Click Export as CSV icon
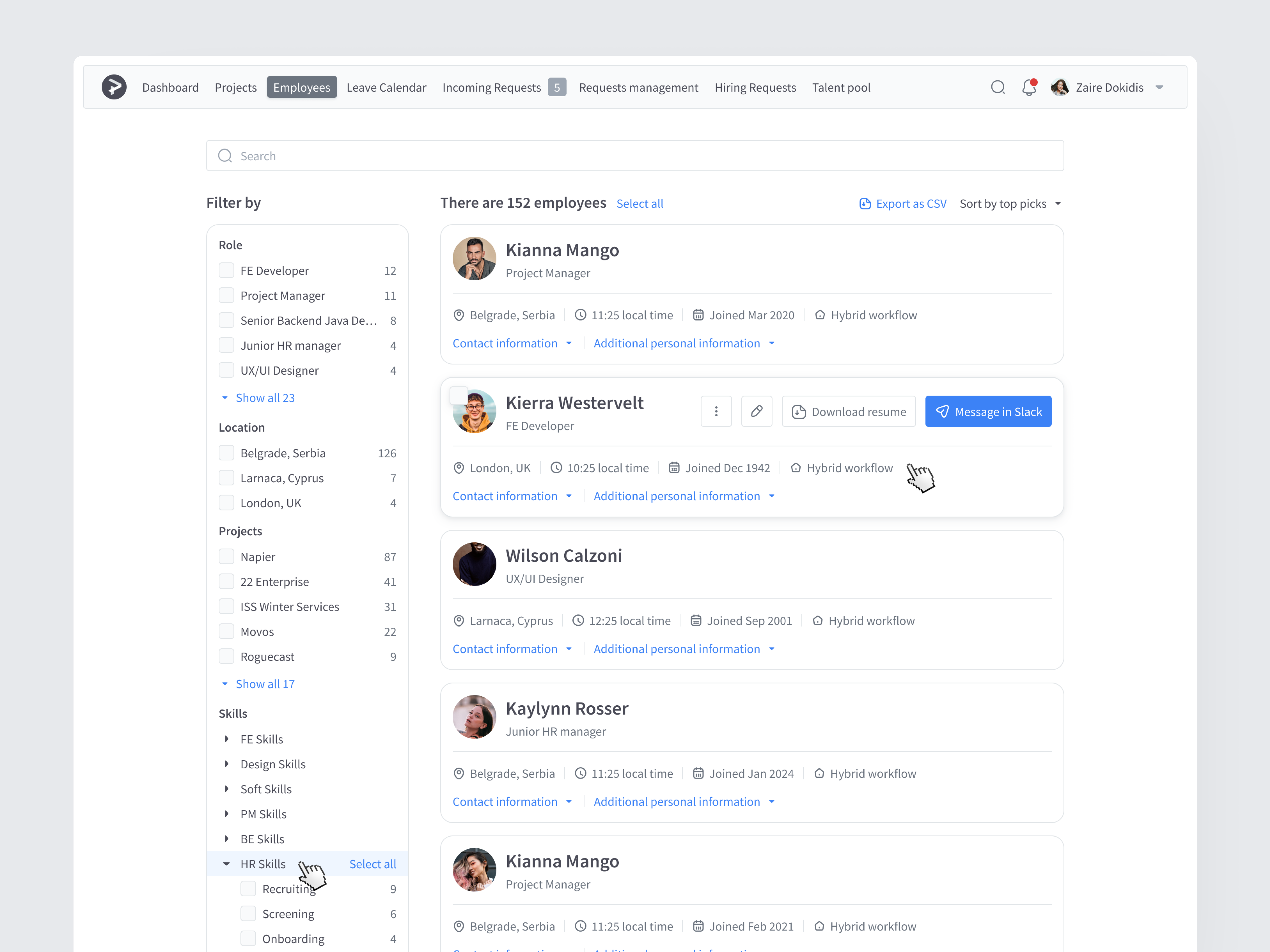 pyautogui.click(x=865, y=204)
